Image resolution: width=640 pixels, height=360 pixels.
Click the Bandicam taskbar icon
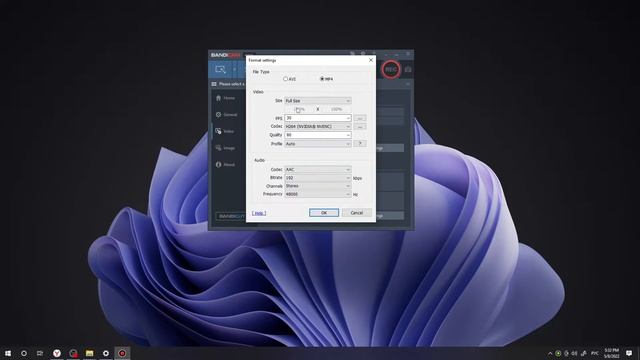coord(122,353)
